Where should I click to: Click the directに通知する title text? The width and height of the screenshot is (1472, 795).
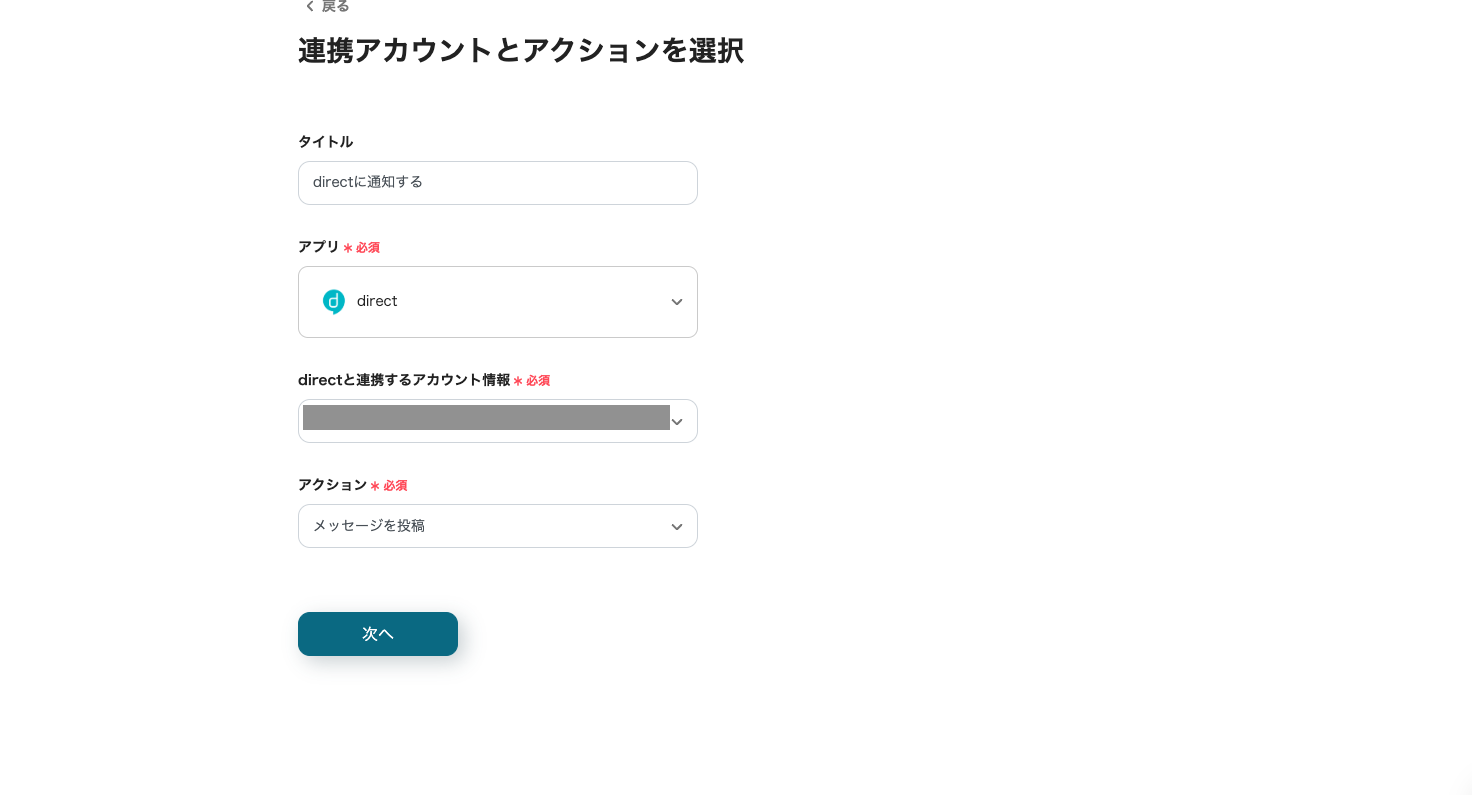(x=368, y=183)
